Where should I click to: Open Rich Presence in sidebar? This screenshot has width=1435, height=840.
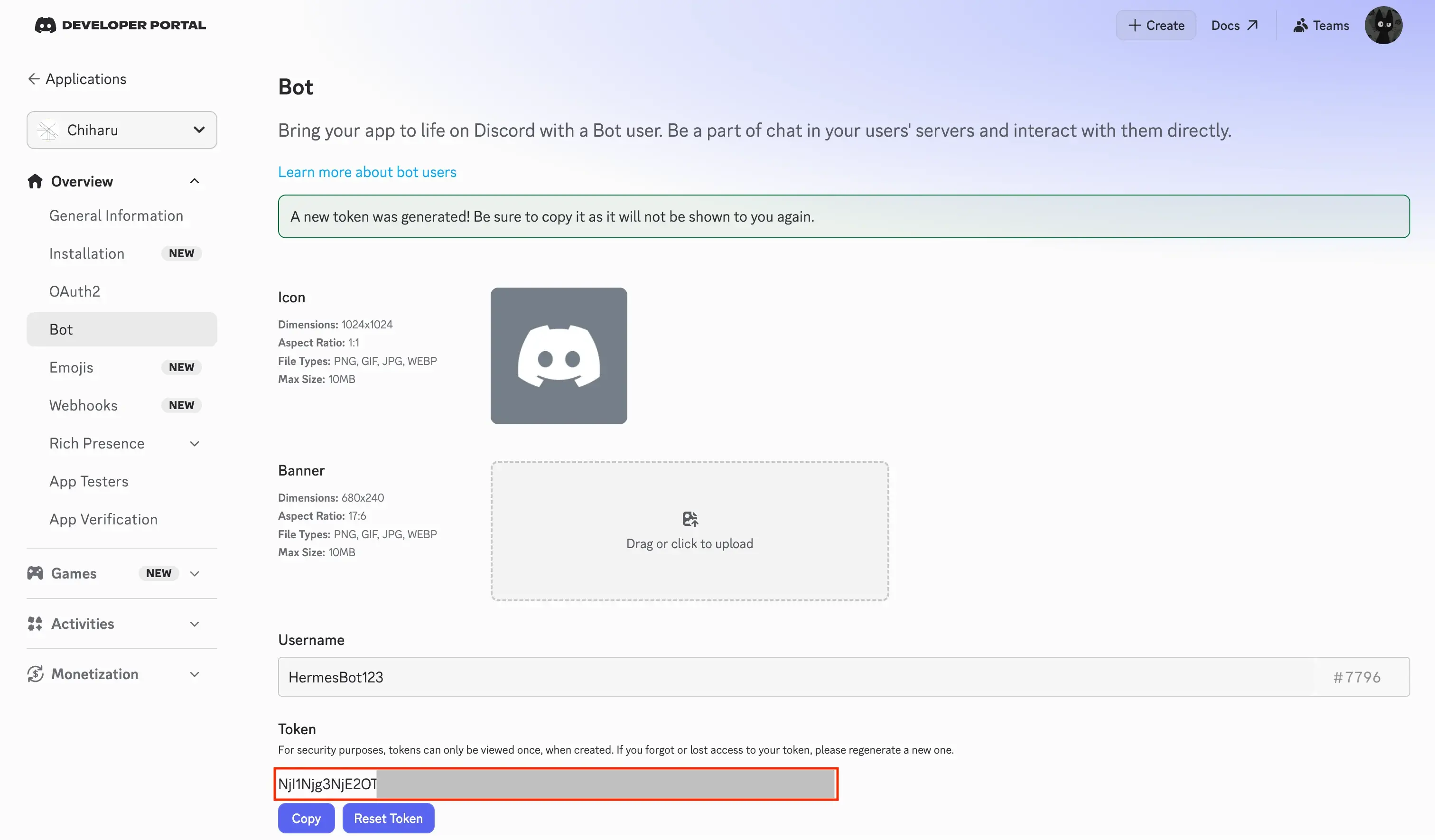(x=97, y=444)
